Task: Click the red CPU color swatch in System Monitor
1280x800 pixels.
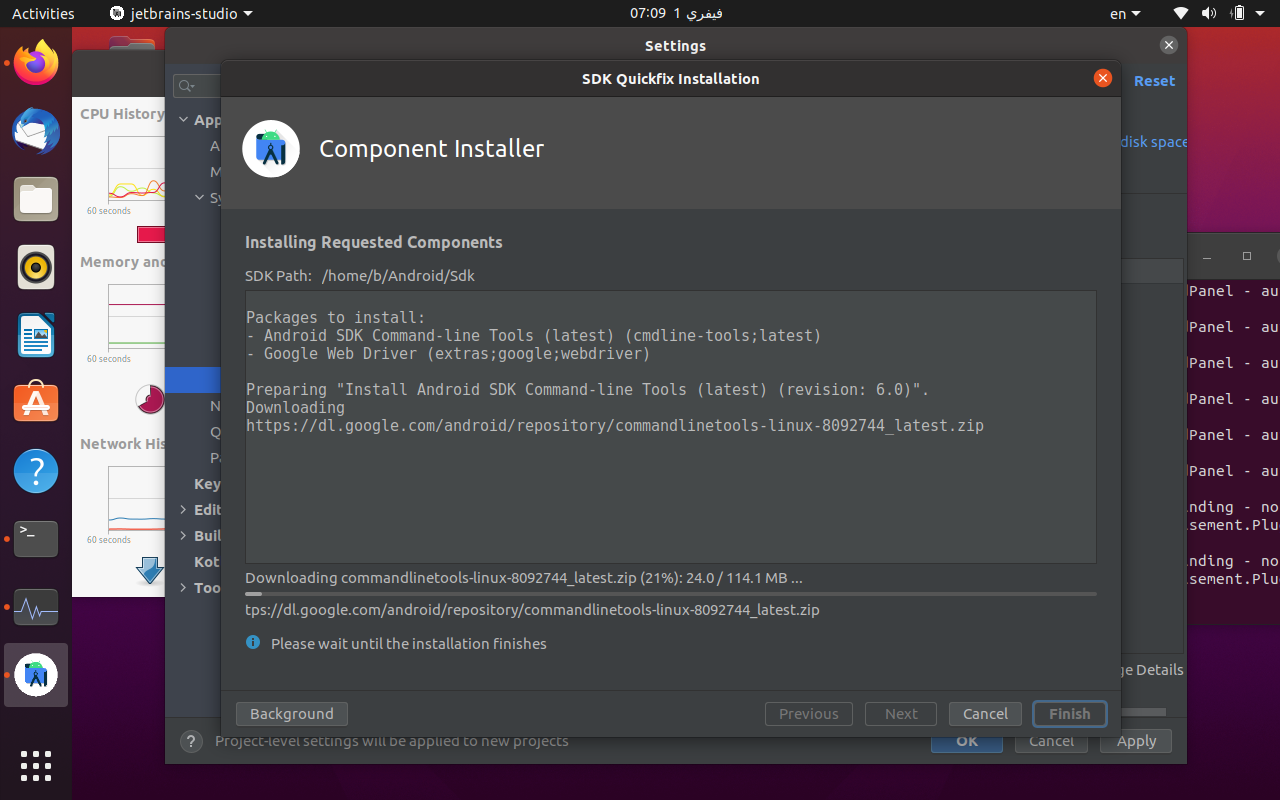Action: click(x=151, y=235)
